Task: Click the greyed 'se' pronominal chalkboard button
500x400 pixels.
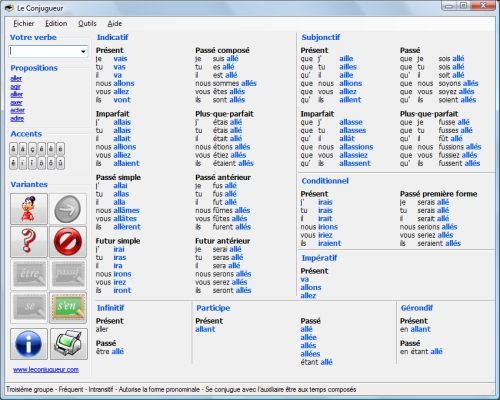Action: (29, 308)
